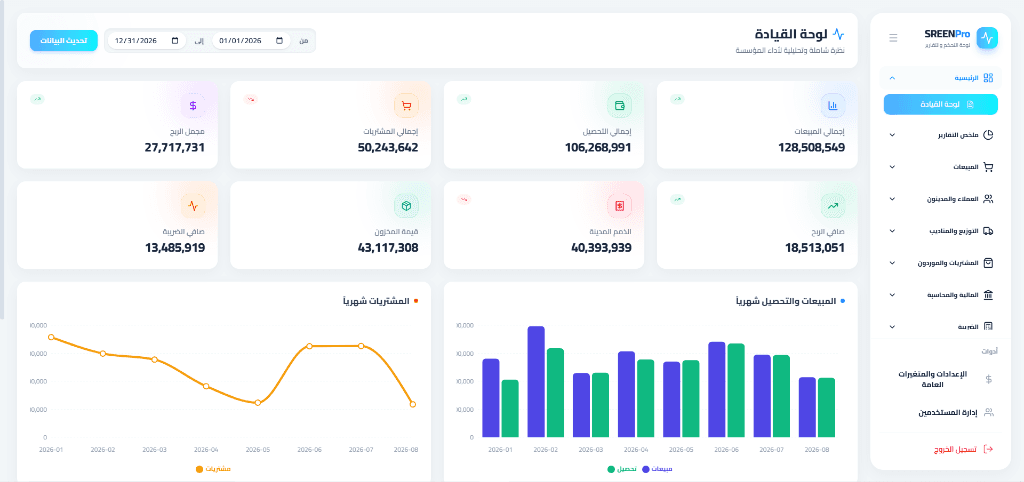
Task: Click the 2026-02 purple sales bar
Action: tap(536, 381)
